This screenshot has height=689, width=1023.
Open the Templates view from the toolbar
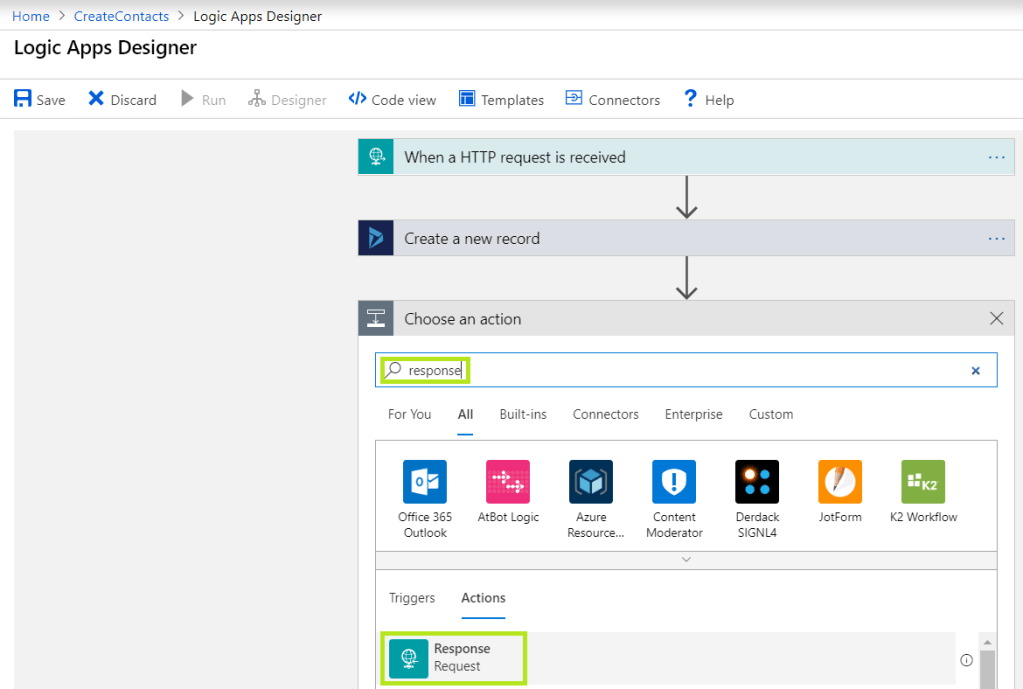(501, 99)
